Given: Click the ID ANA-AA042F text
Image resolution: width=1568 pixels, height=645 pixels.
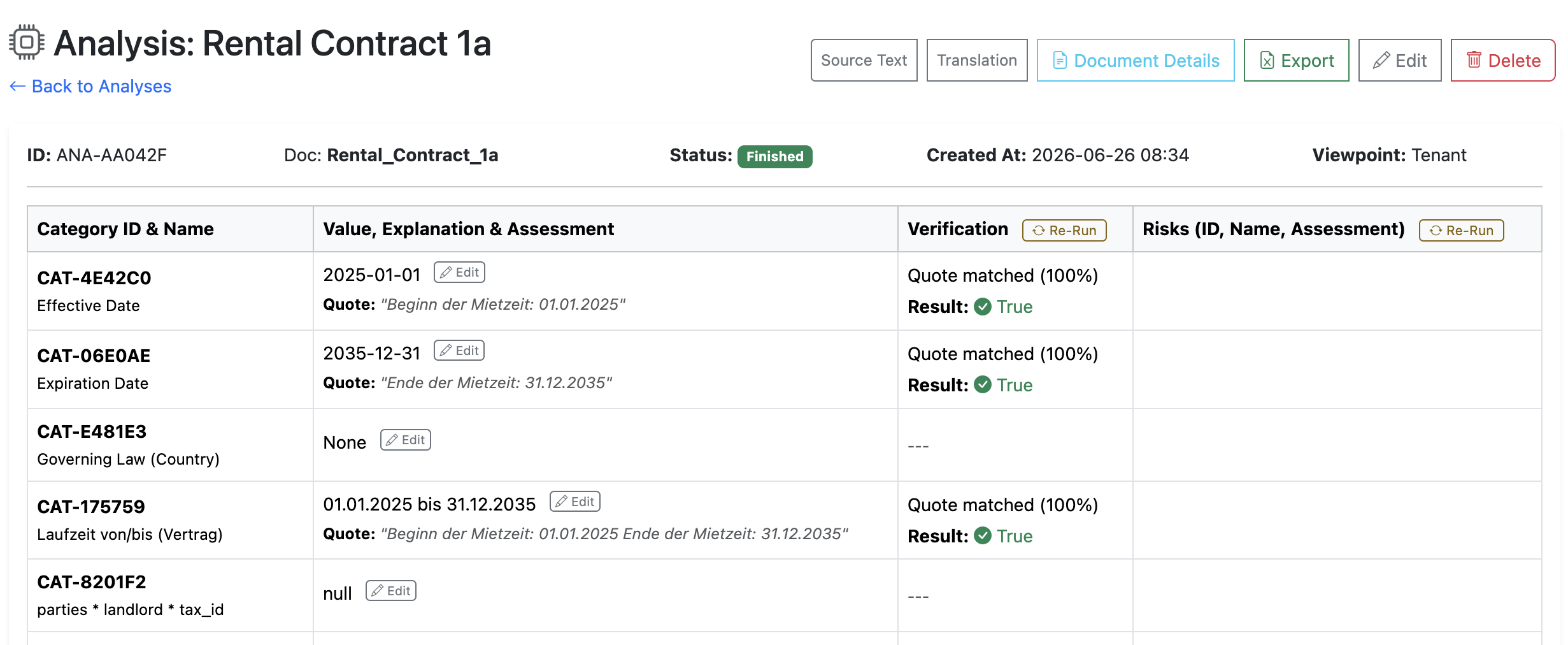Looking at the screenshot, I should (x=97, y=156).
